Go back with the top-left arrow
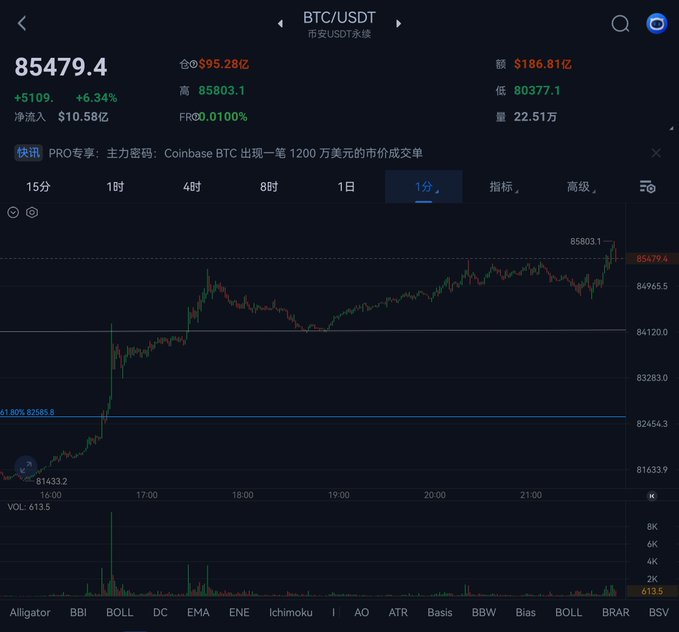Viewport: 679px width, 632px height. [22, 23]
